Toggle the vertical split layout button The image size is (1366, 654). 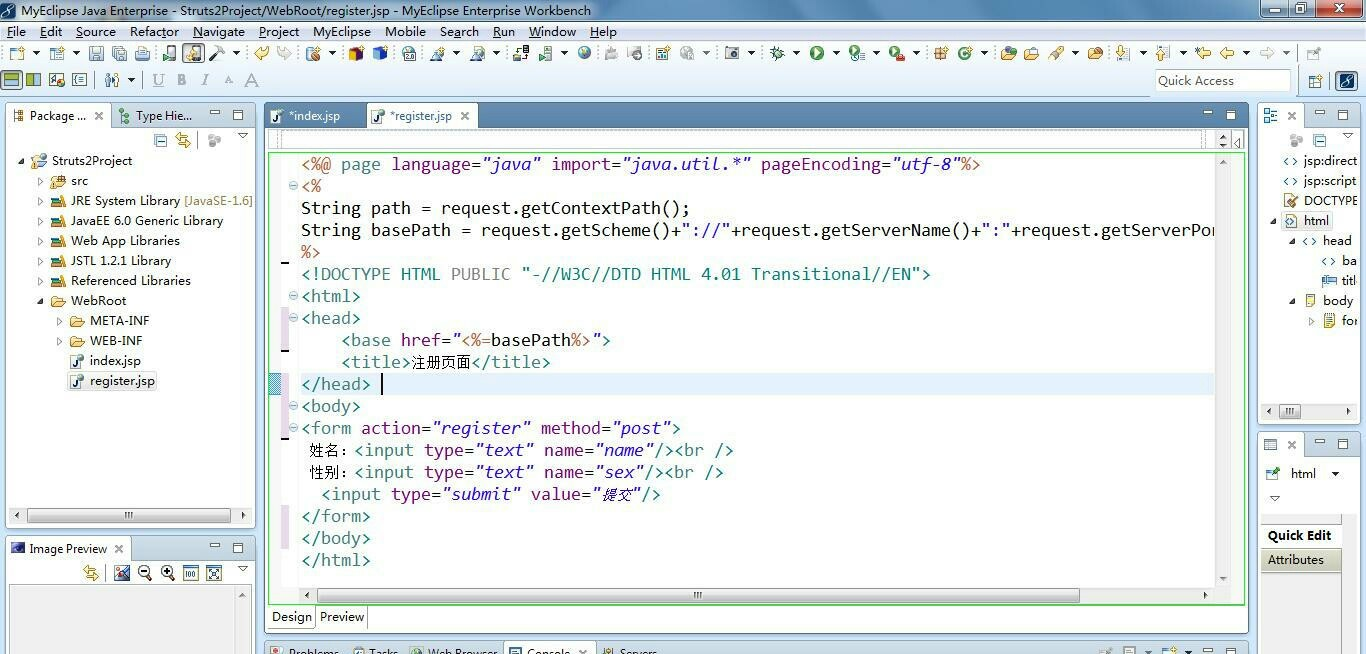[33, 80]
